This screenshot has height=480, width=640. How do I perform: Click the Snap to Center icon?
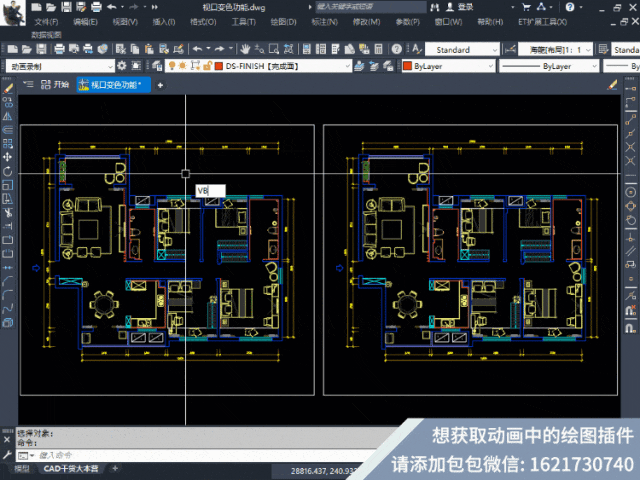630,192
